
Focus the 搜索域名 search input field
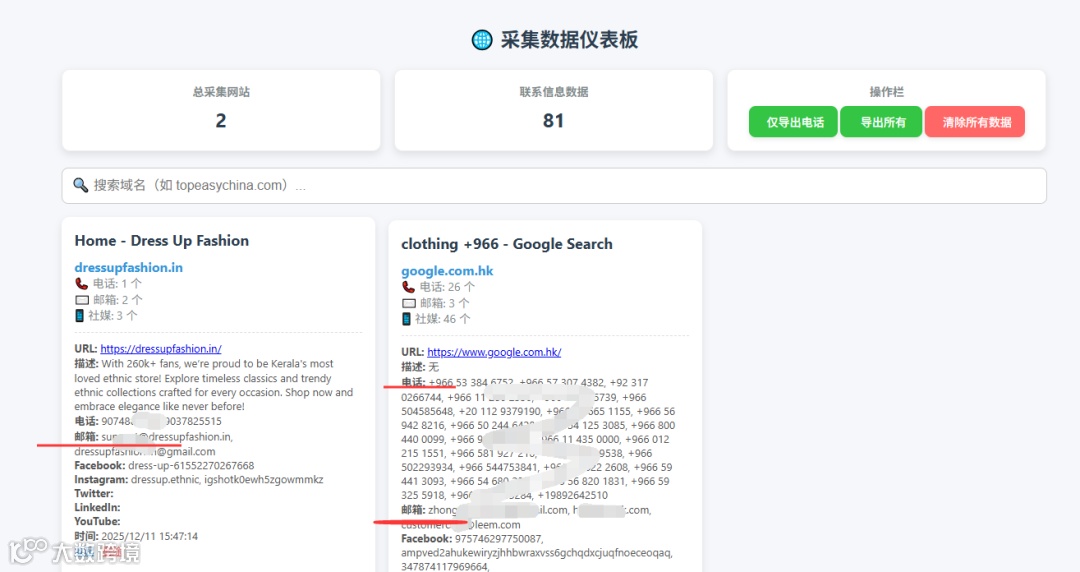[x=554, y=185]
